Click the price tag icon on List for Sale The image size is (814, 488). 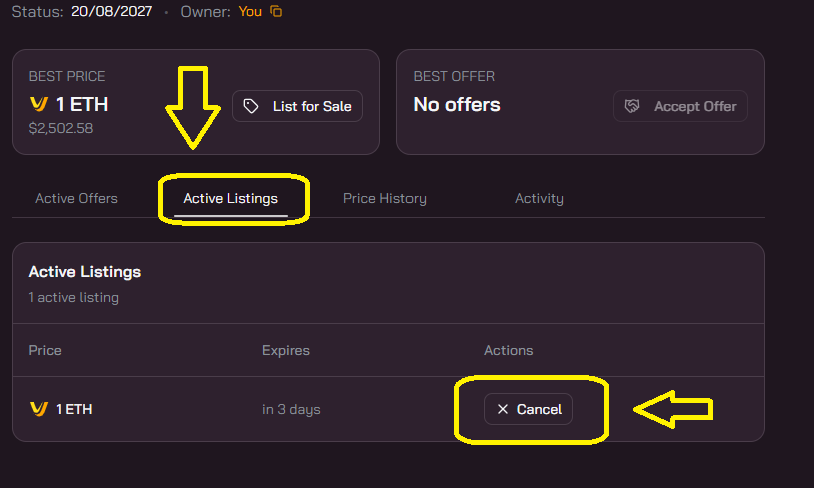[x=251, y=106]
